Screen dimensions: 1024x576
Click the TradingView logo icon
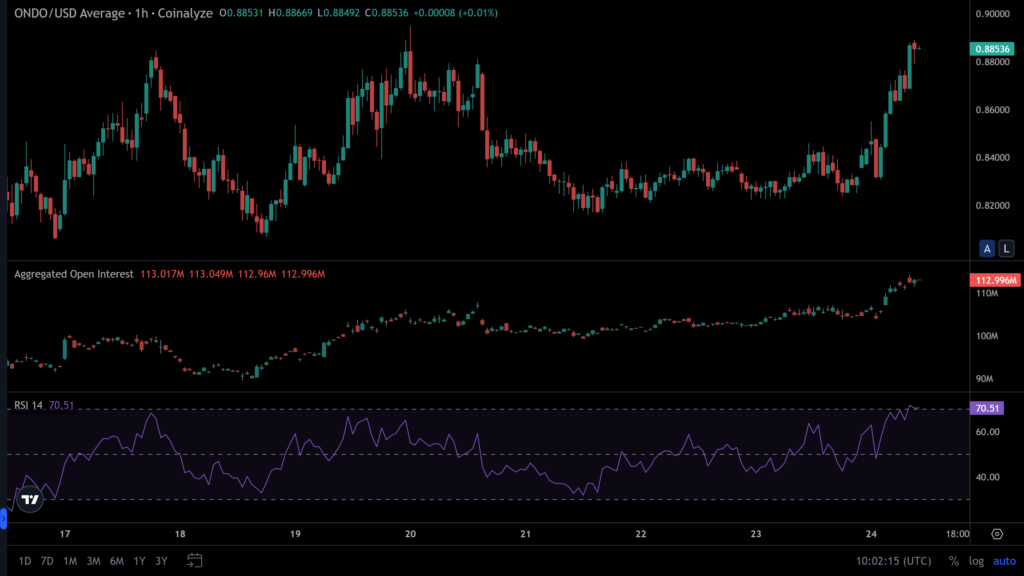click(30, 499)
